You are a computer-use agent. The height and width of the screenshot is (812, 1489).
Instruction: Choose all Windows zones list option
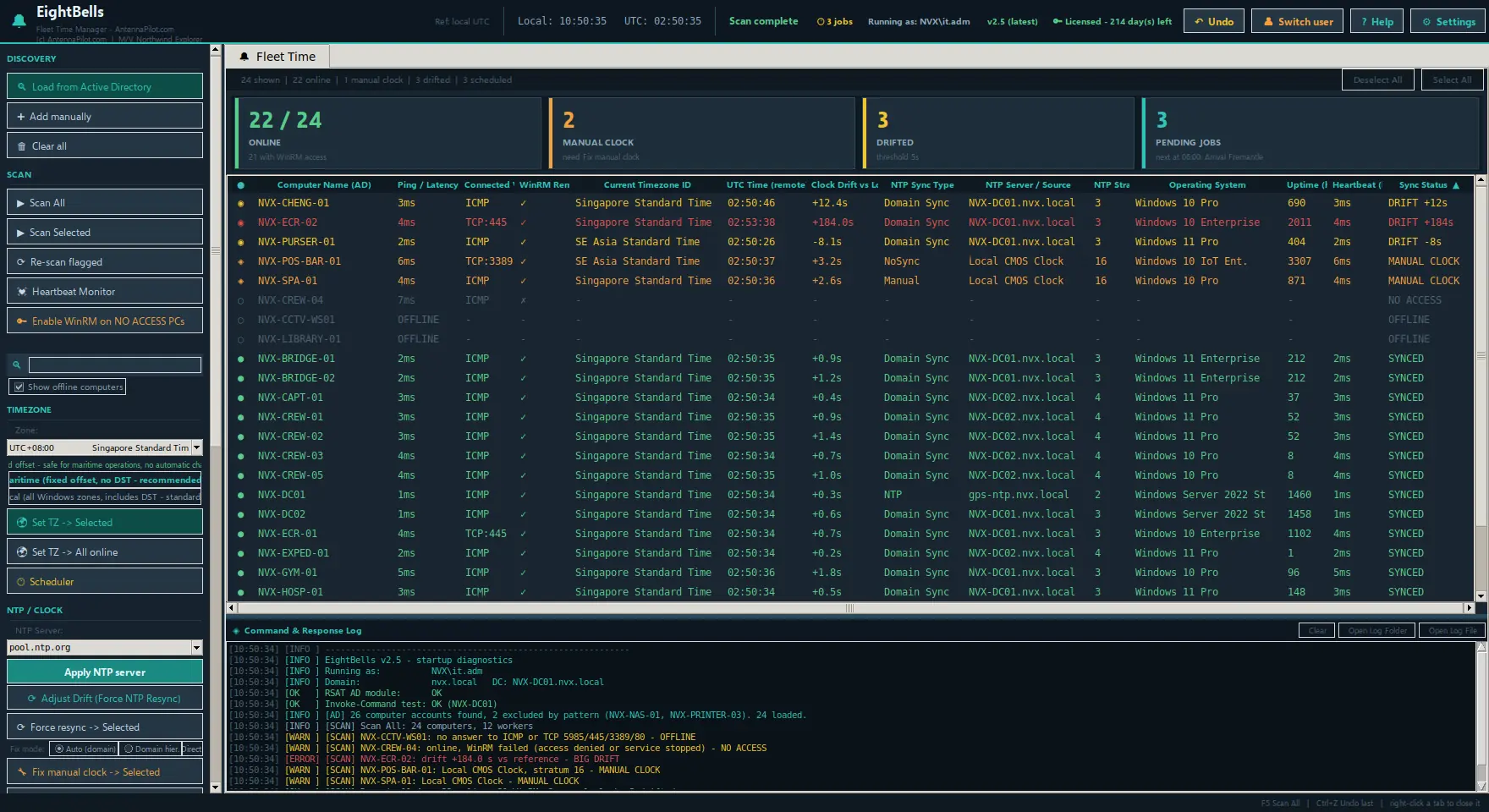[x=105, y=497]
